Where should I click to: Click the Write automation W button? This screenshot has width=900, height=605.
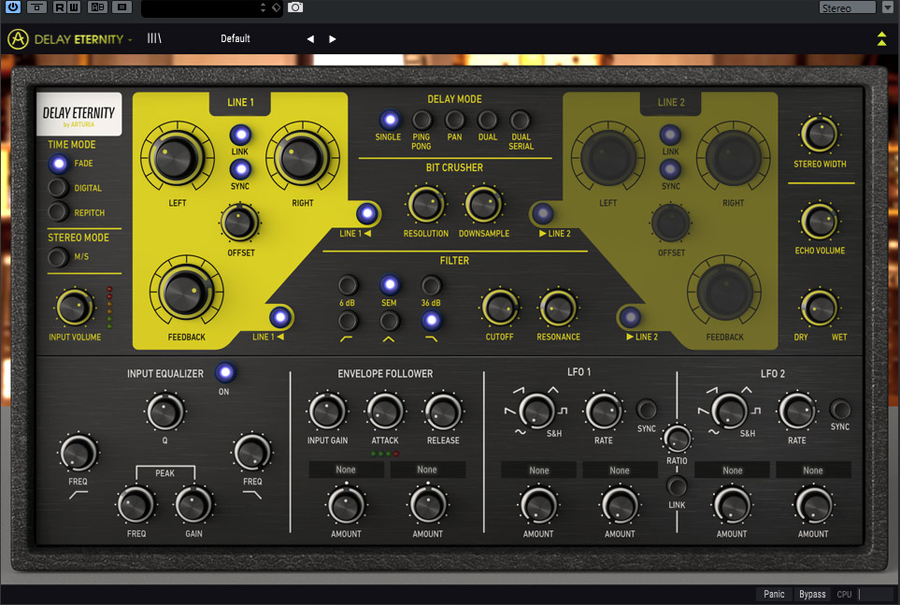click(x=73, y=7)
